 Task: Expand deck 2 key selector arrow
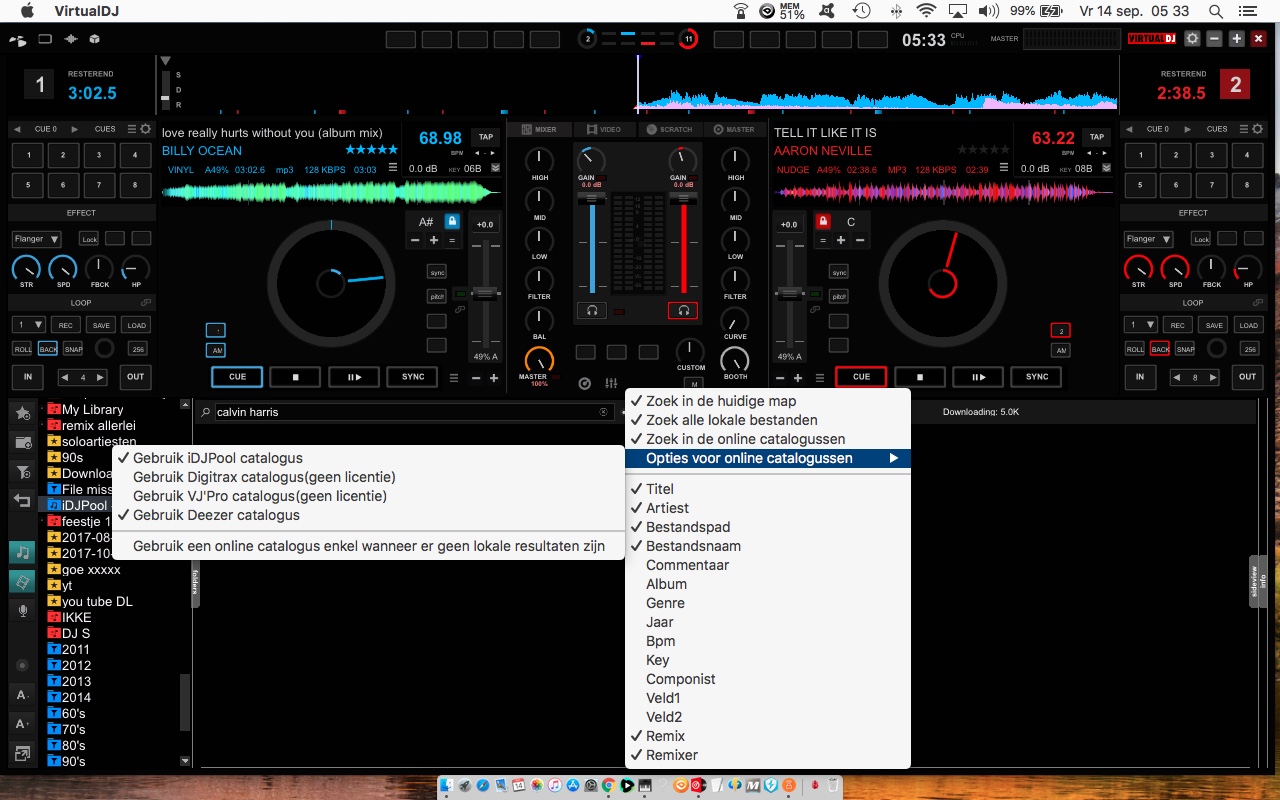coord(1106,168)
